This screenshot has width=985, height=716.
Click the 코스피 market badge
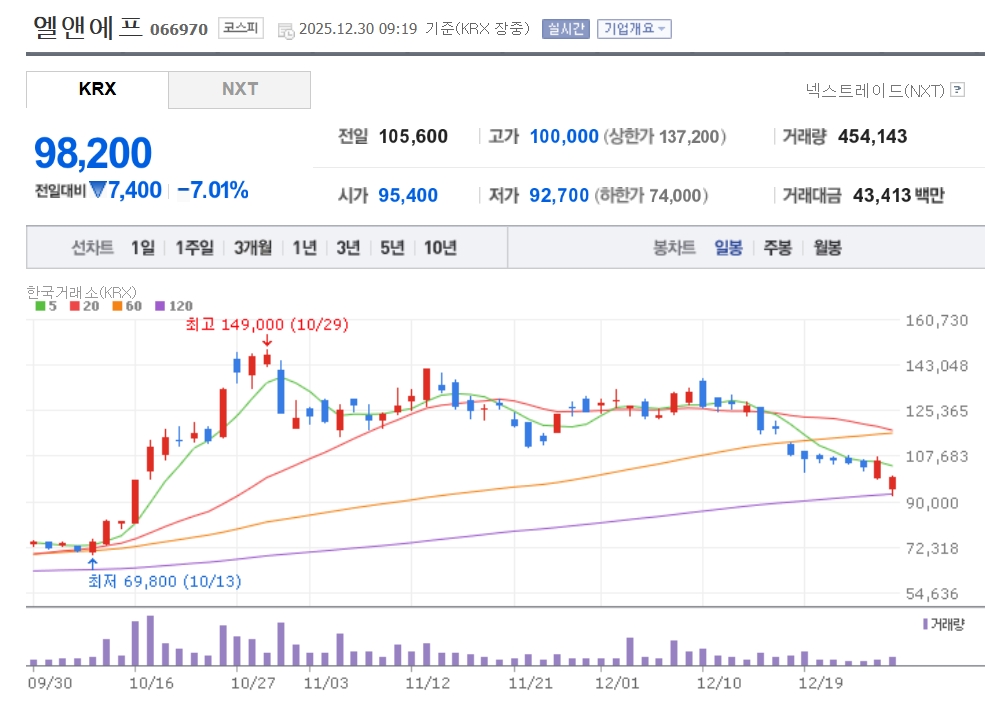tap(240, 28)
